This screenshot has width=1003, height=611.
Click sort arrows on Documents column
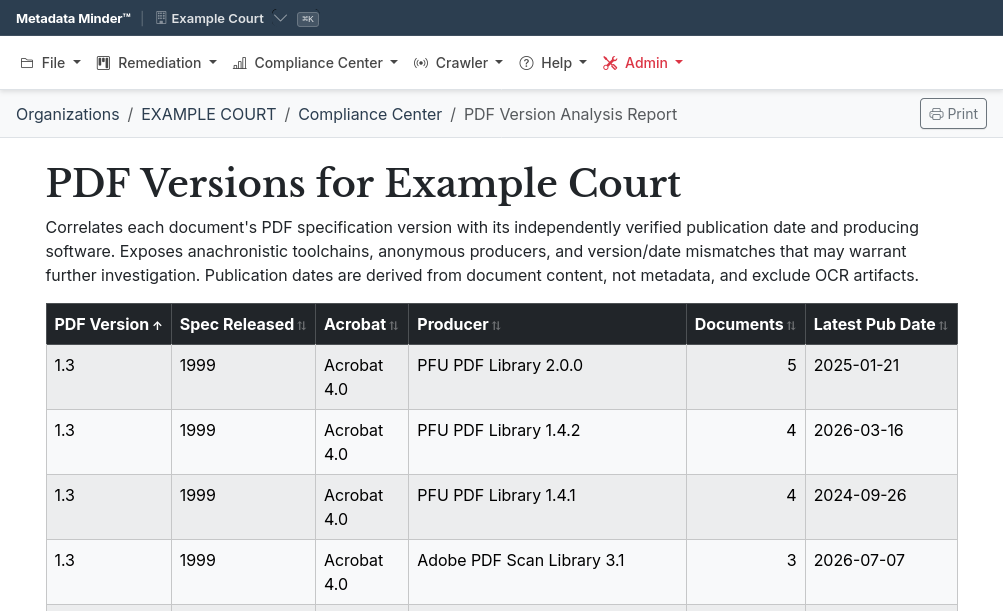791,326
